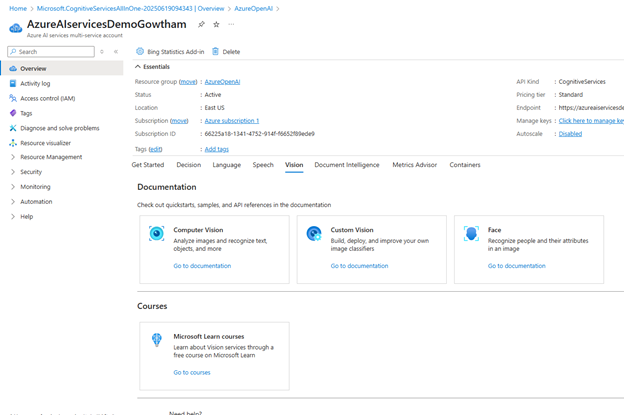
Task: Focus the sidebar Search field
Action: [x=51, y=52]
